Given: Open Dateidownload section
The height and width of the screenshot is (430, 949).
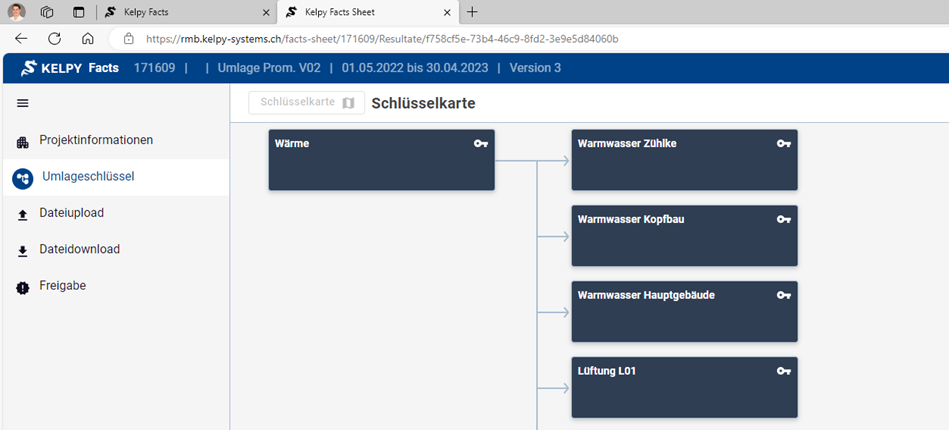Looking at the screenshot, I should 79,249.
